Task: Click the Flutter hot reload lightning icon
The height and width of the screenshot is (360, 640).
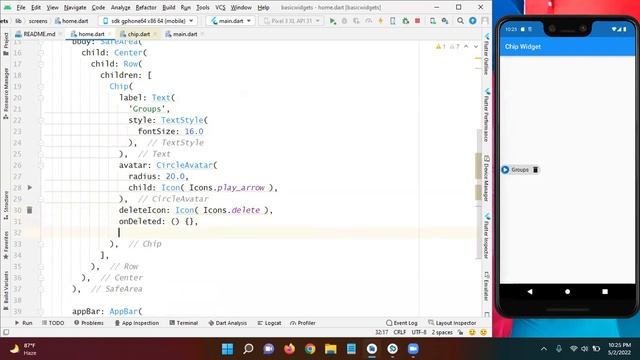Action: [x=380, y=21]
